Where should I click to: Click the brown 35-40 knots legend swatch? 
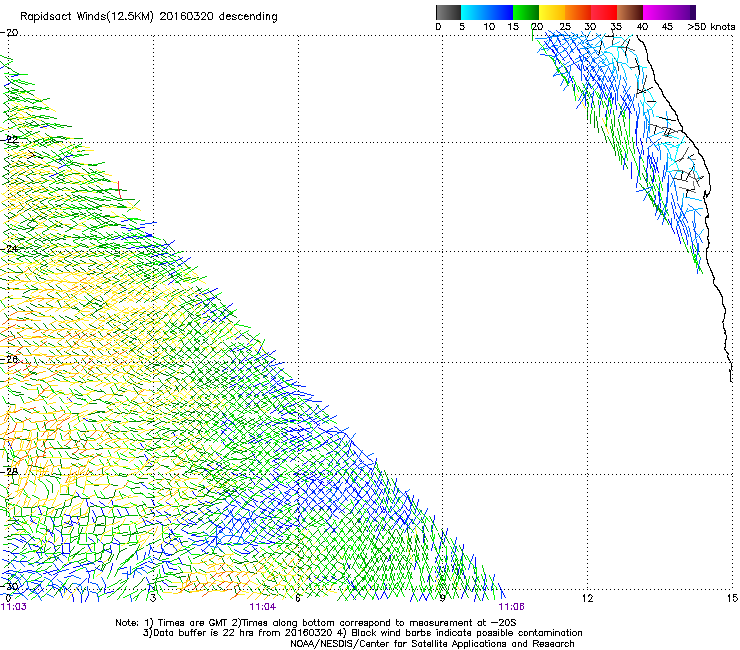pos(630,12)
